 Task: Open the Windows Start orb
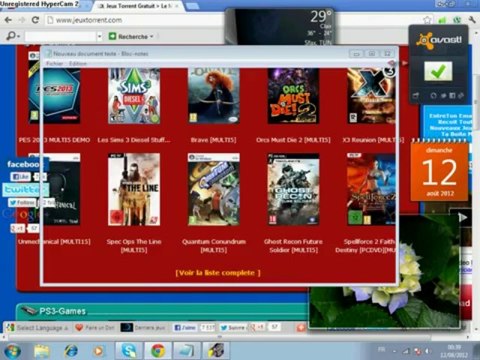point(13,351)
